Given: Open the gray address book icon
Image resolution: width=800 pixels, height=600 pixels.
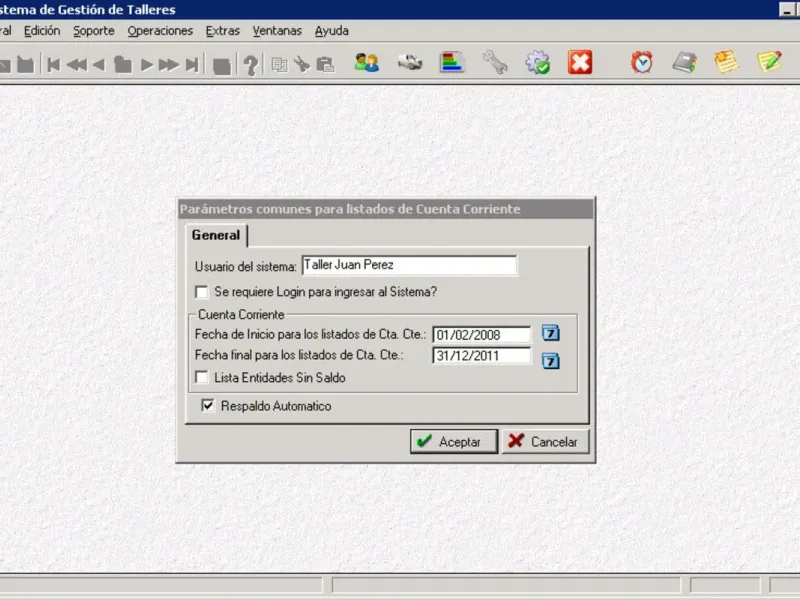Looking at the screenshot, I should tap(684, 62).
